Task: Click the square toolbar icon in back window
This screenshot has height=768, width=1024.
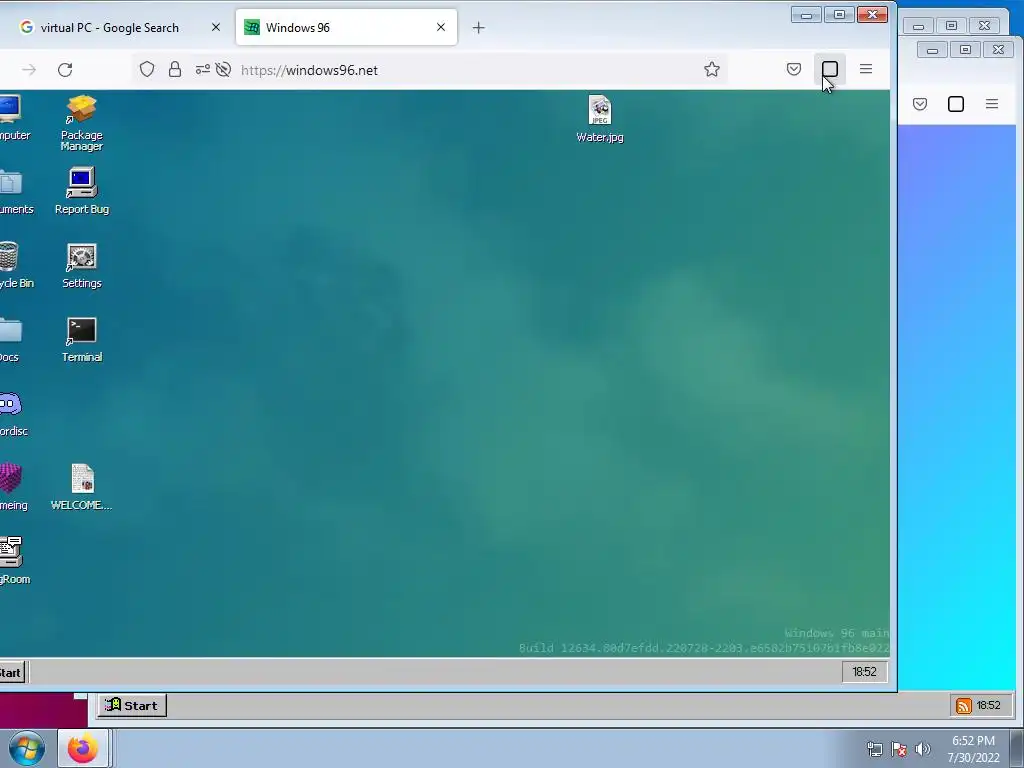Action: (955, 104)
